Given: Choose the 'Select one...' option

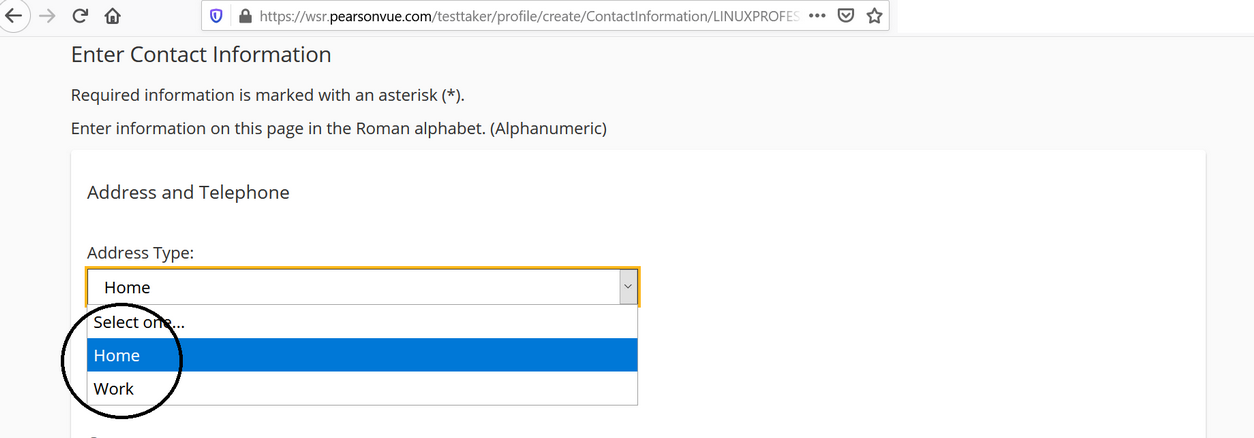Looking at the screenshot, I should click(x=362, y=322).
